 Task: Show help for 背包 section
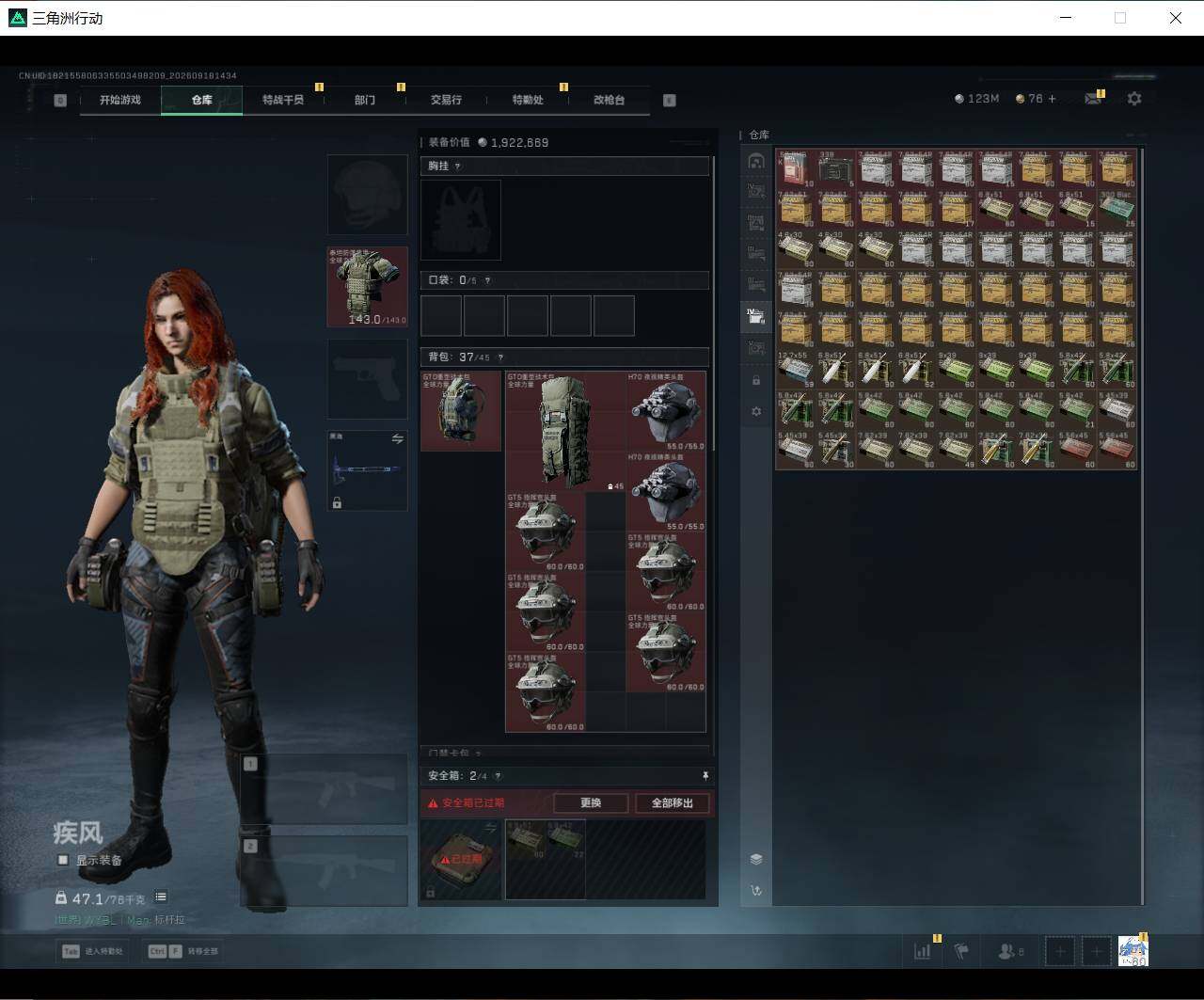499,357
